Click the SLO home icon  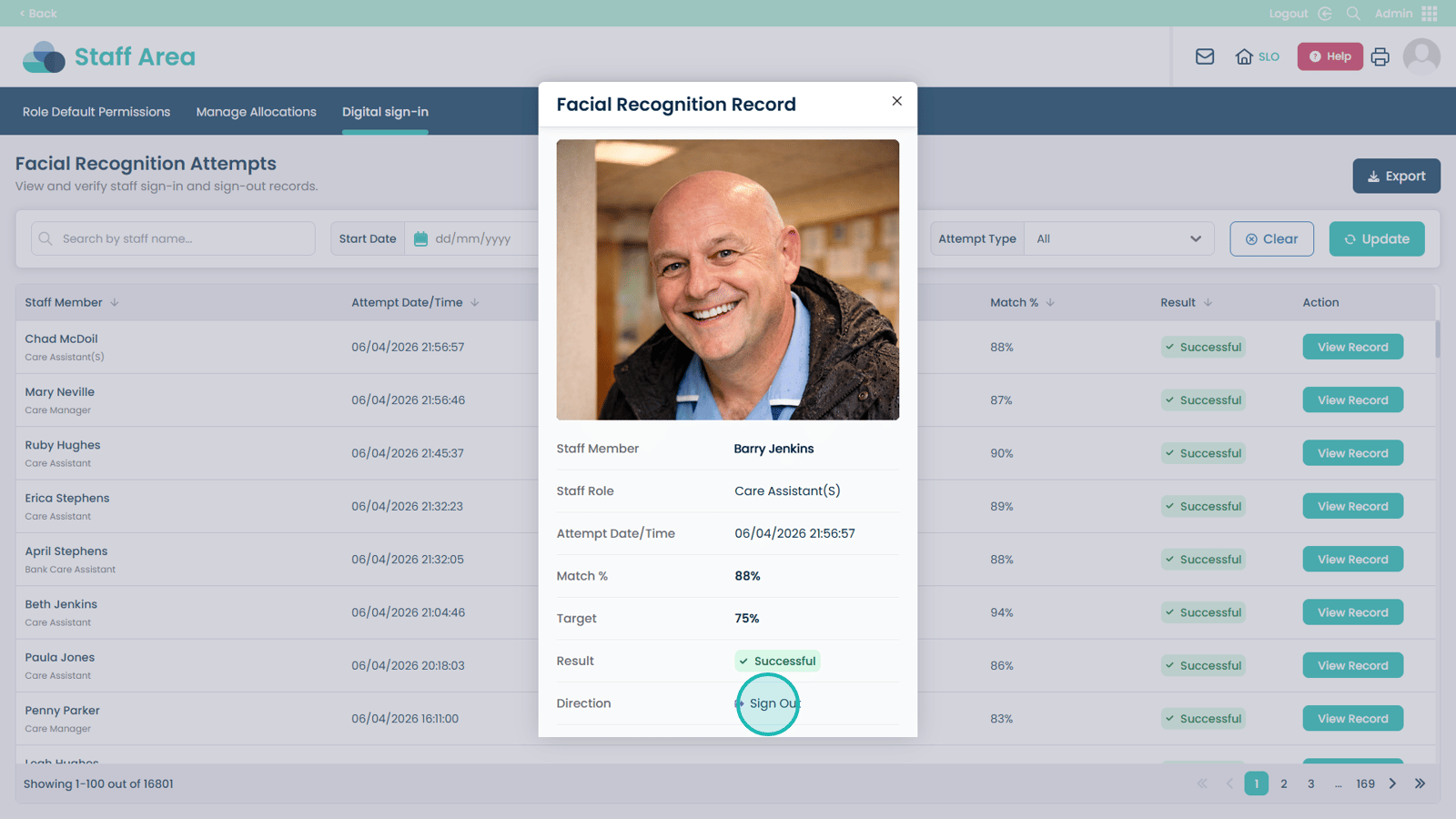pyautogui.click(x=1244, y=56)
